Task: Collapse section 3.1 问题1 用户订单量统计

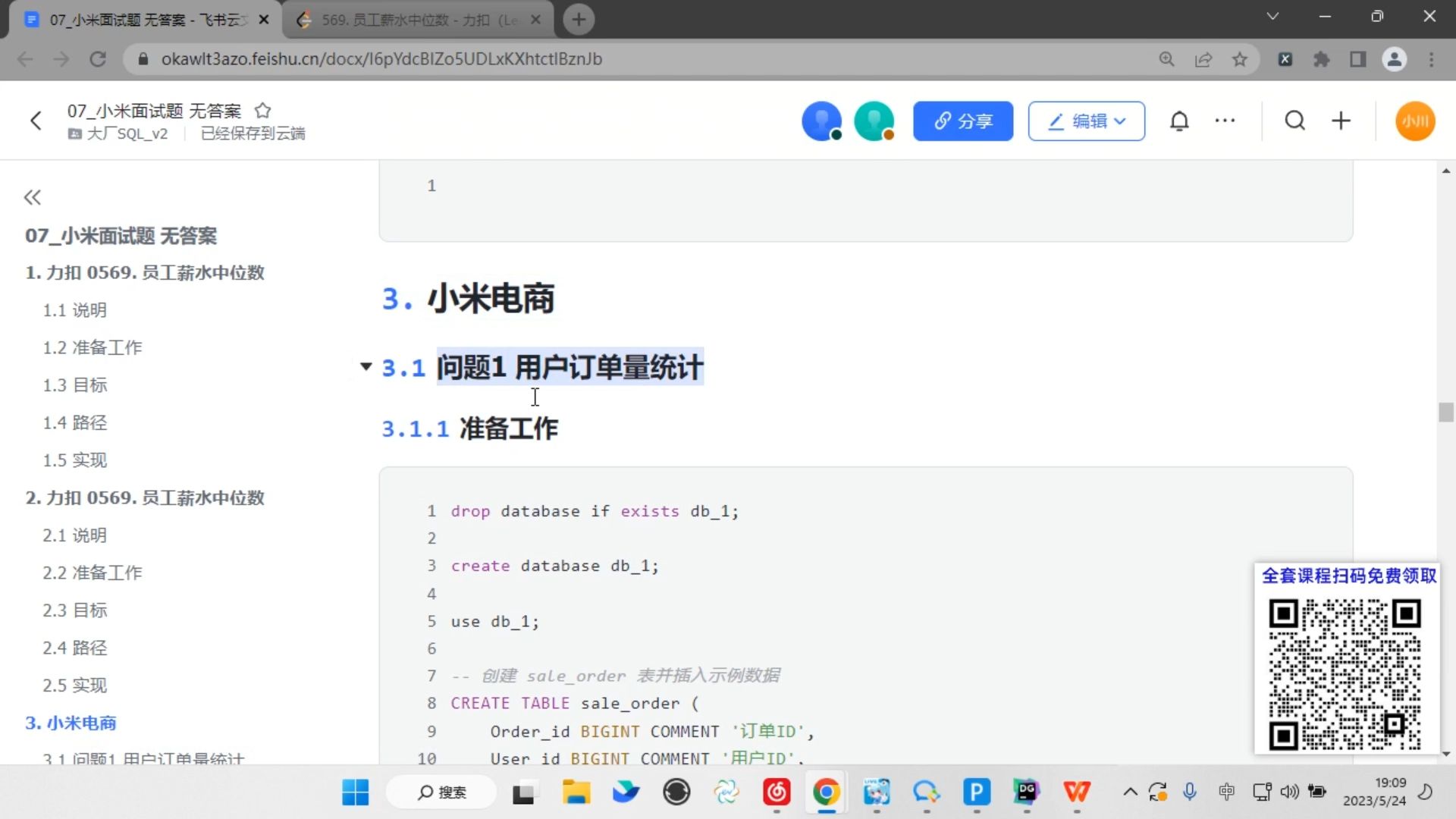Action: [366, 367]
